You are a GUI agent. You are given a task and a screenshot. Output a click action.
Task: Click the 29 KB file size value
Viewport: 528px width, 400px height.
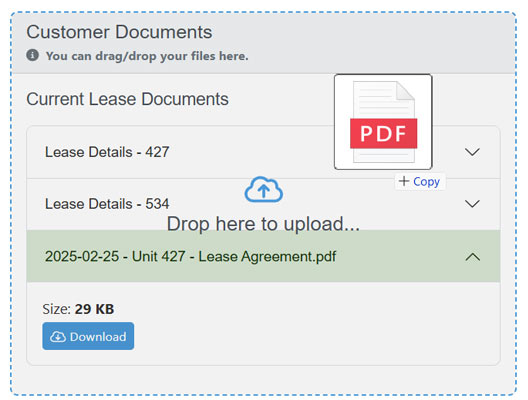94,309
